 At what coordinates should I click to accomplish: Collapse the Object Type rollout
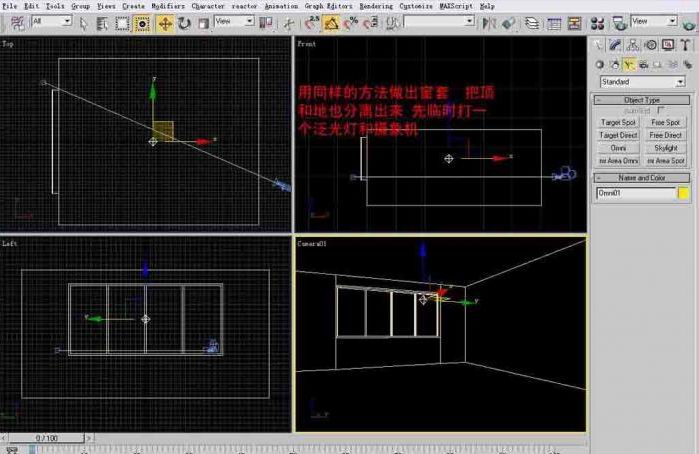pos(641,100)
